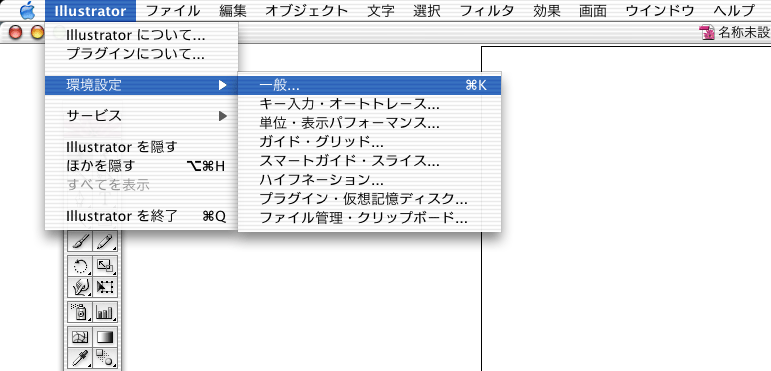Image resolution: width=771 pixels, height=371 pixels.
Task: Select the Warp tool
Action: pyautogui.click(x=80, y=286)
